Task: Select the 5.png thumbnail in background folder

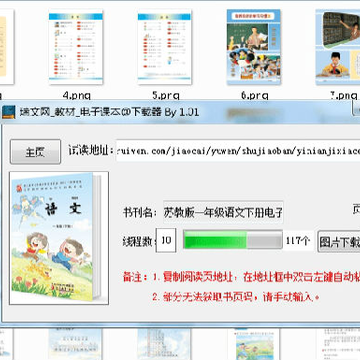Action: tap(165, 47)
